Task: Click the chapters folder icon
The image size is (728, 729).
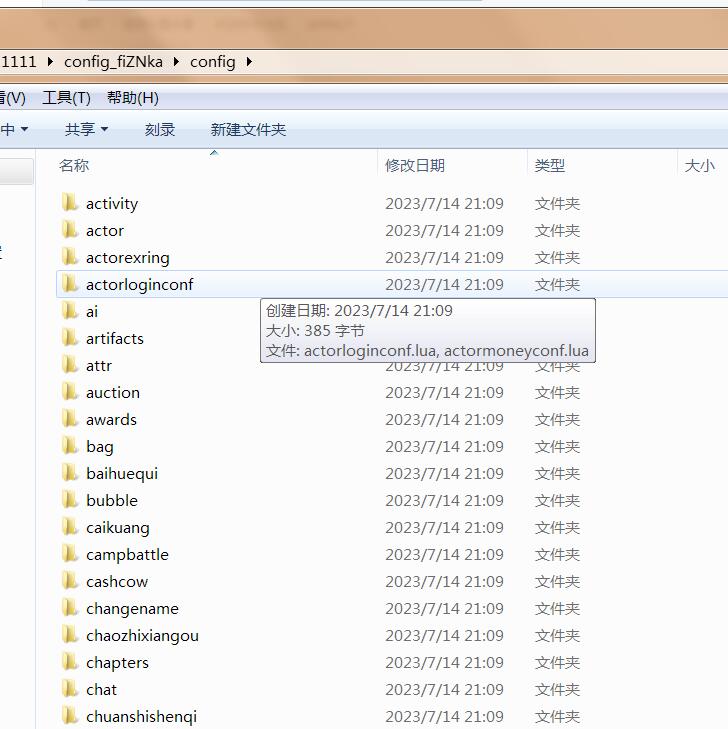Action: point(70,662)
